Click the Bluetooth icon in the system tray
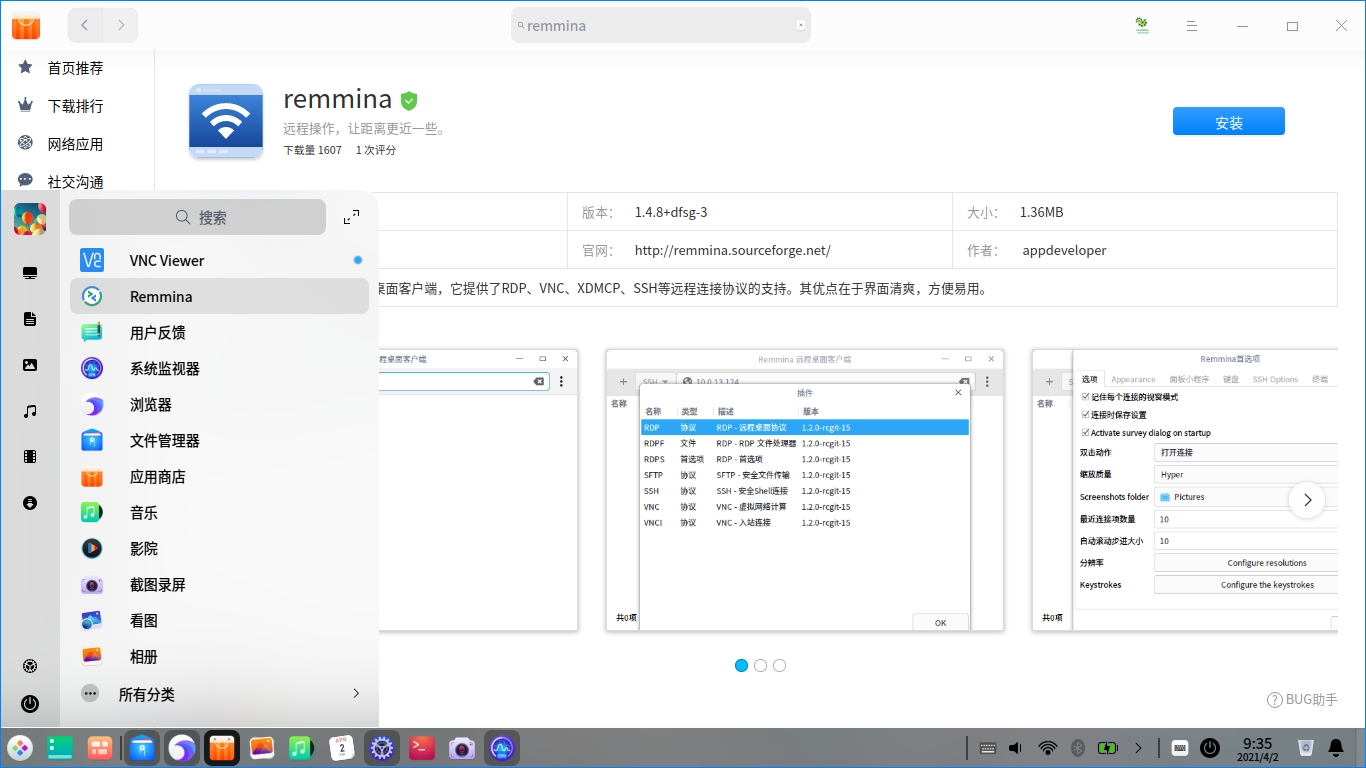Viewport: 1366px width, 768px height. tap(1078, 748)
